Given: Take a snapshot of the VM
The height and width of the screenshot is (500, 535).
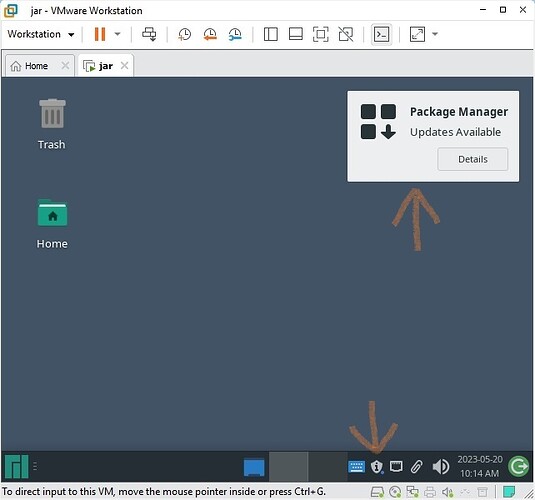Looking at the screenshot, I should 185,34.
